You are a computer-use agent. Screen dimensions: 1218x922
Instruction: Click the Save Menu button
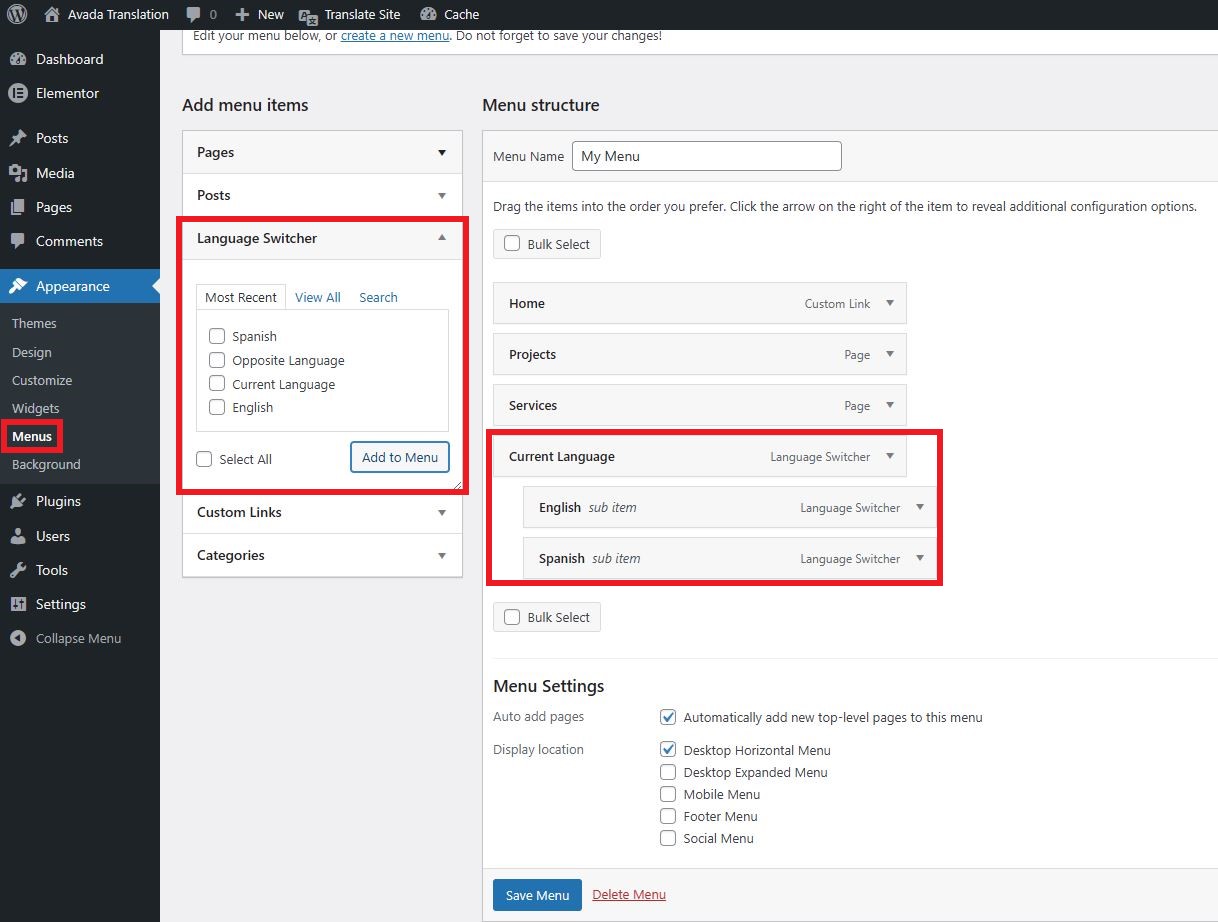coord(537,895)
